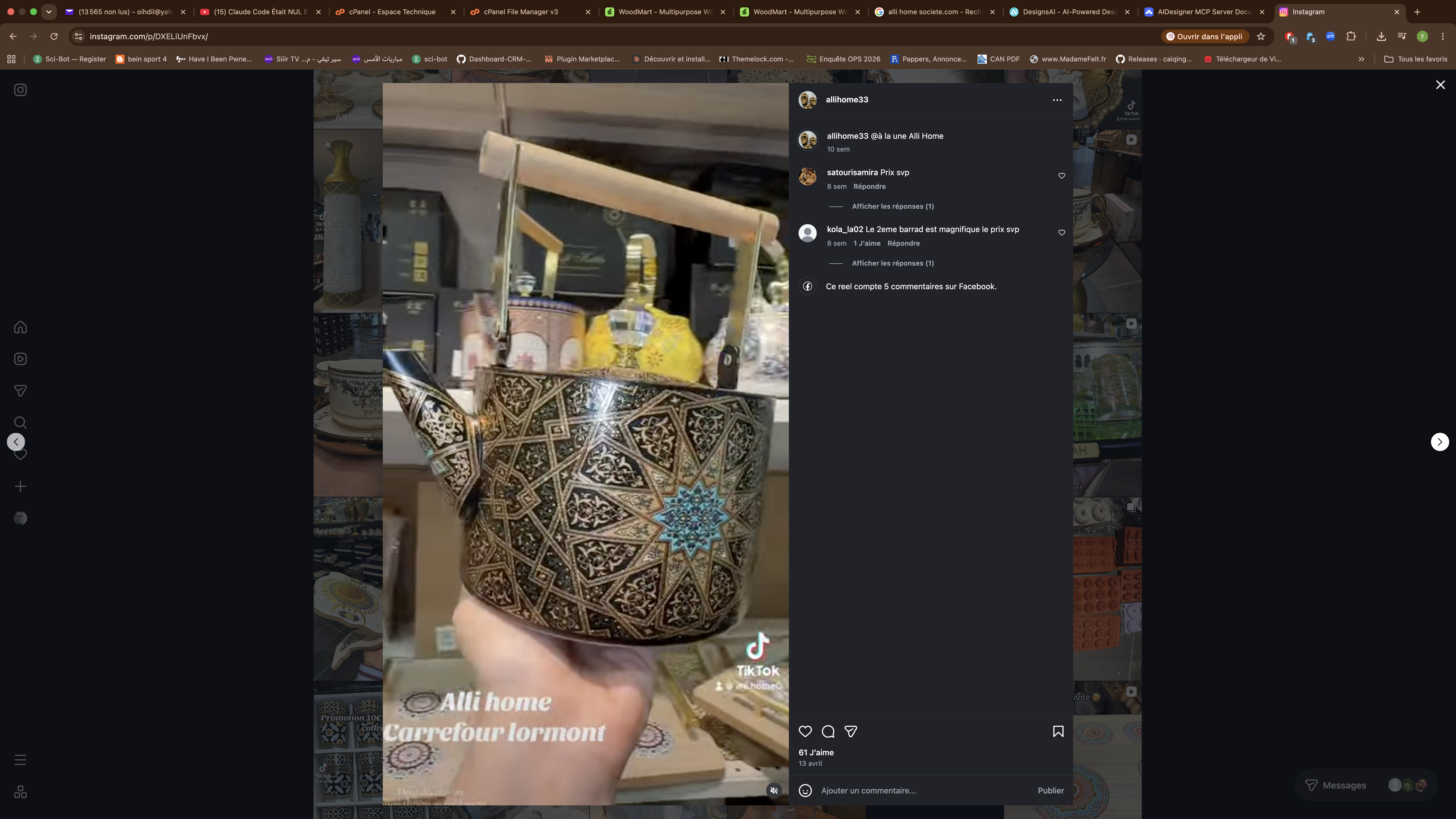
Task: Like kola_la02's comment
Action: [1062, 233]
